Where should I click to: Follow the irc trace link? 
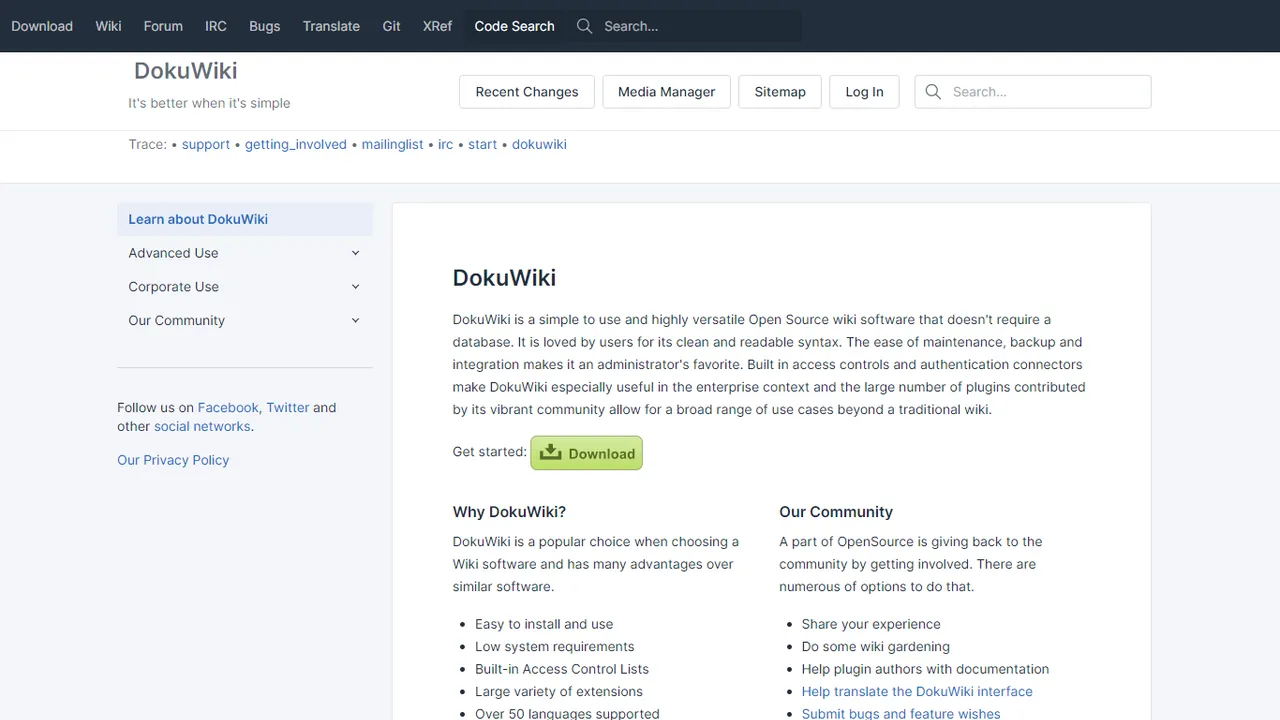(446, 144)
